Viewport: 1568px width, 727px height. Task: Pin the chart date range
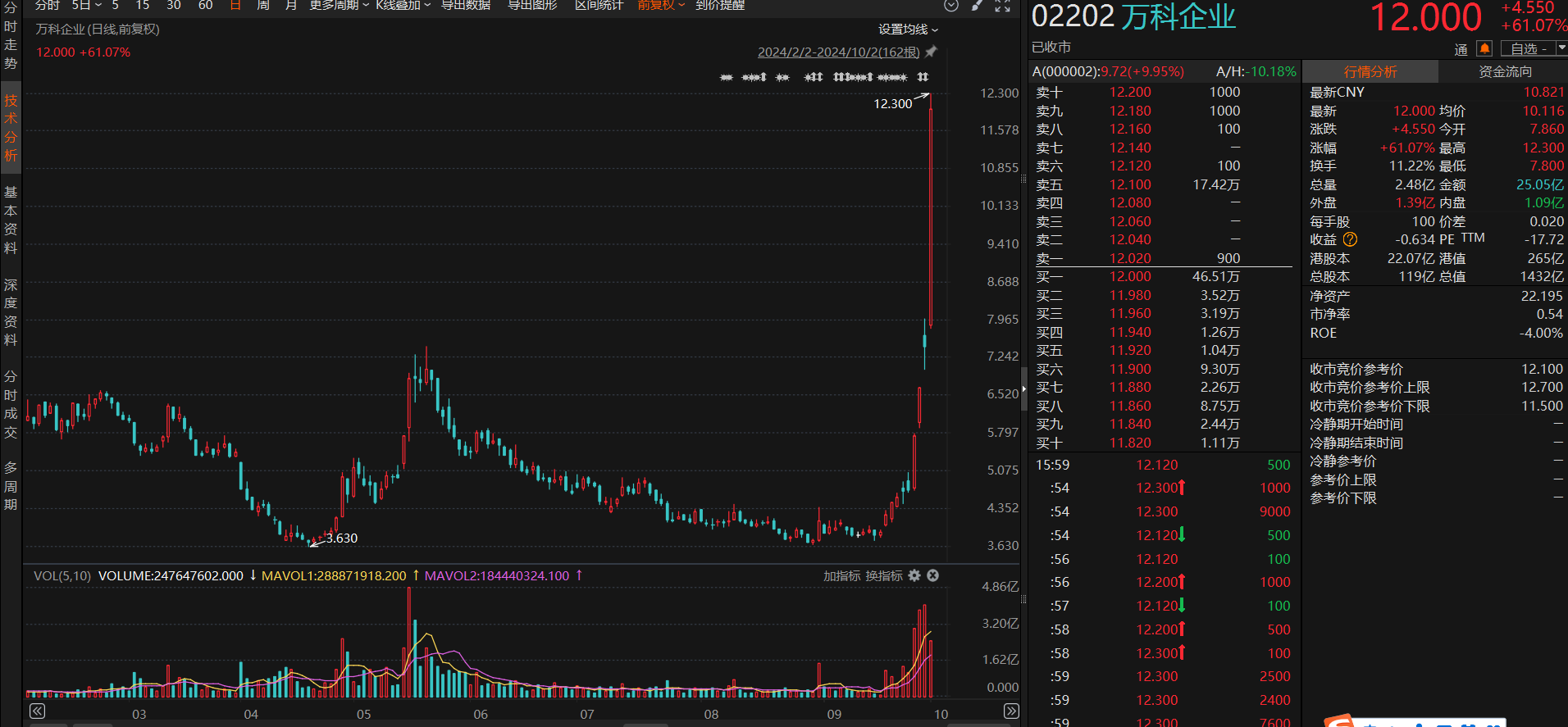click(931, 52)
